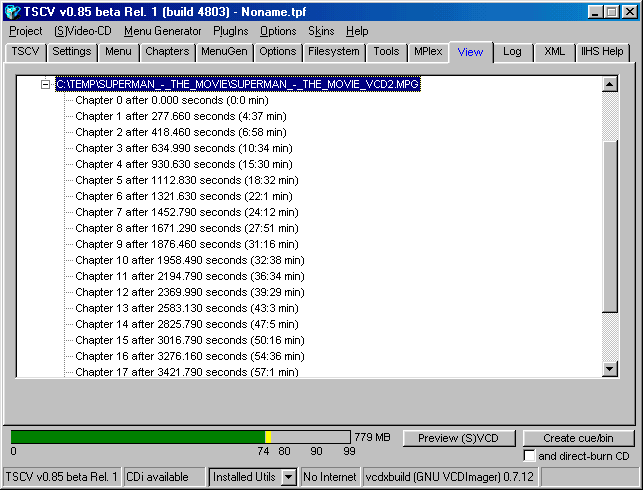Go to the XML tab
The image size is (643, 490).
553,51
